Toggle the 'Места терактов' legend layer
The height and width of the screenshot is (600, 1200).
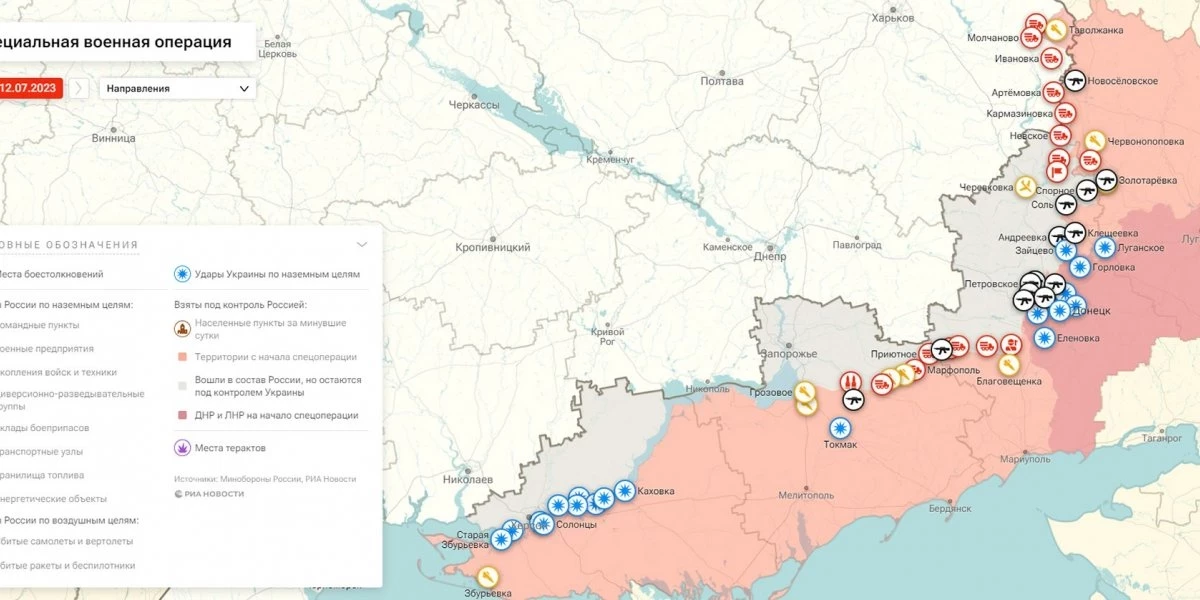pos(181,448)
